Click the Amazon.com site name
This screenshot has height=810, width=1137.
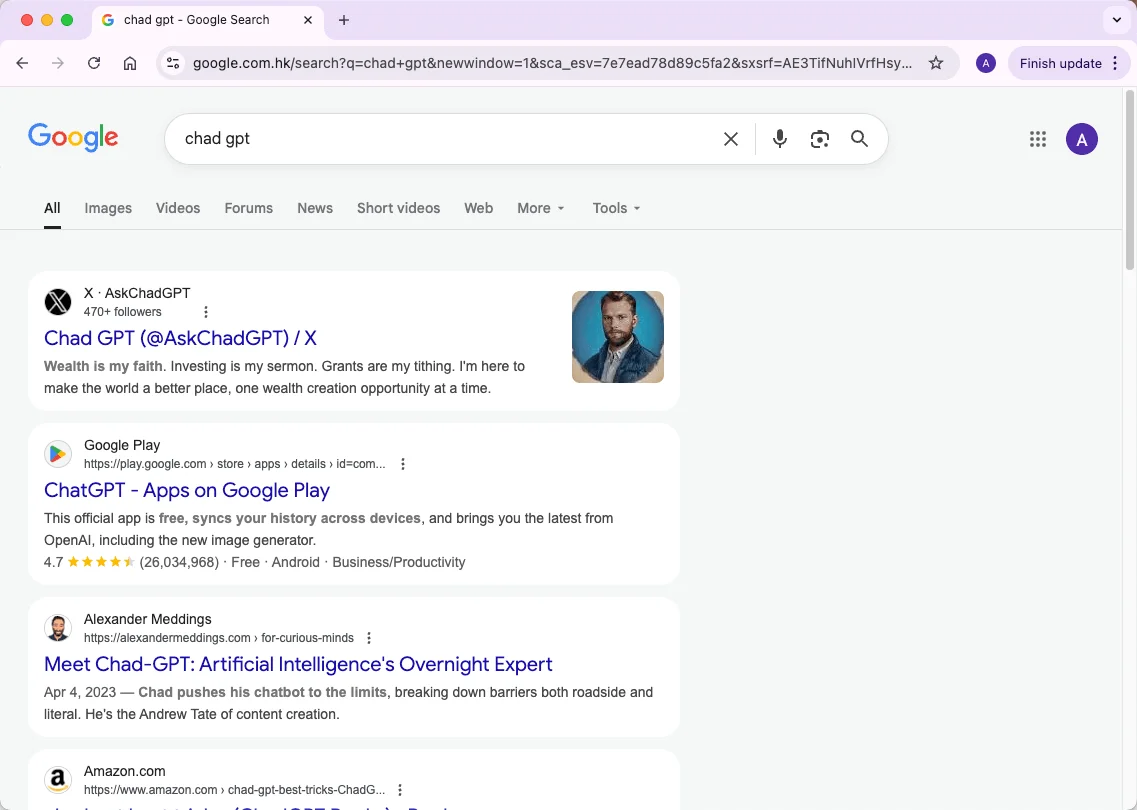tap(125, 772)
